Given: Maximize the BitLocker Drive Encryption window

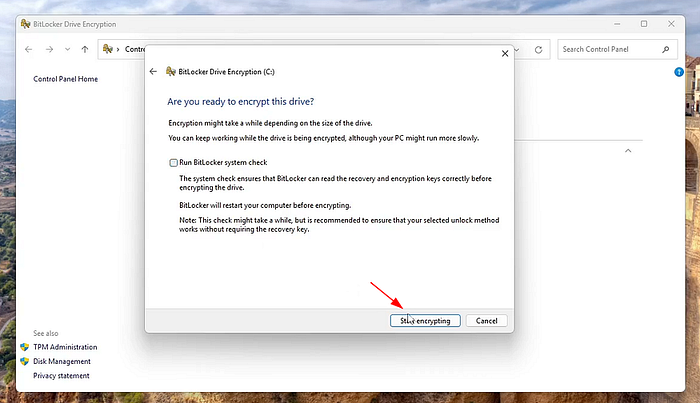Looking at the screenshot, I should 644,24.
